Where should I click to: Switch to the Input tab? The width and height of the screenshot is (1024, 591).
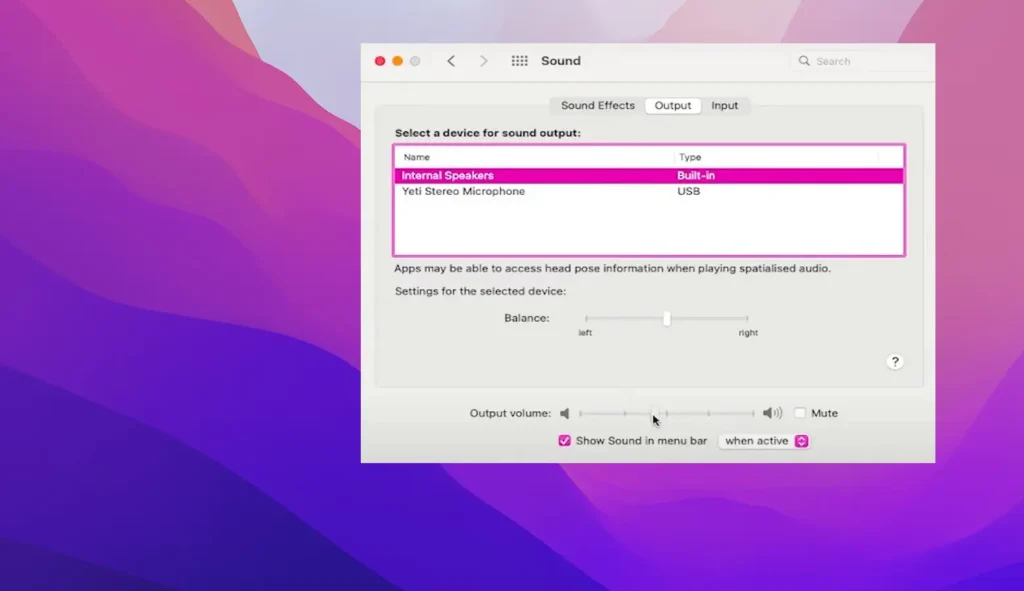click(x=725, y=106)
